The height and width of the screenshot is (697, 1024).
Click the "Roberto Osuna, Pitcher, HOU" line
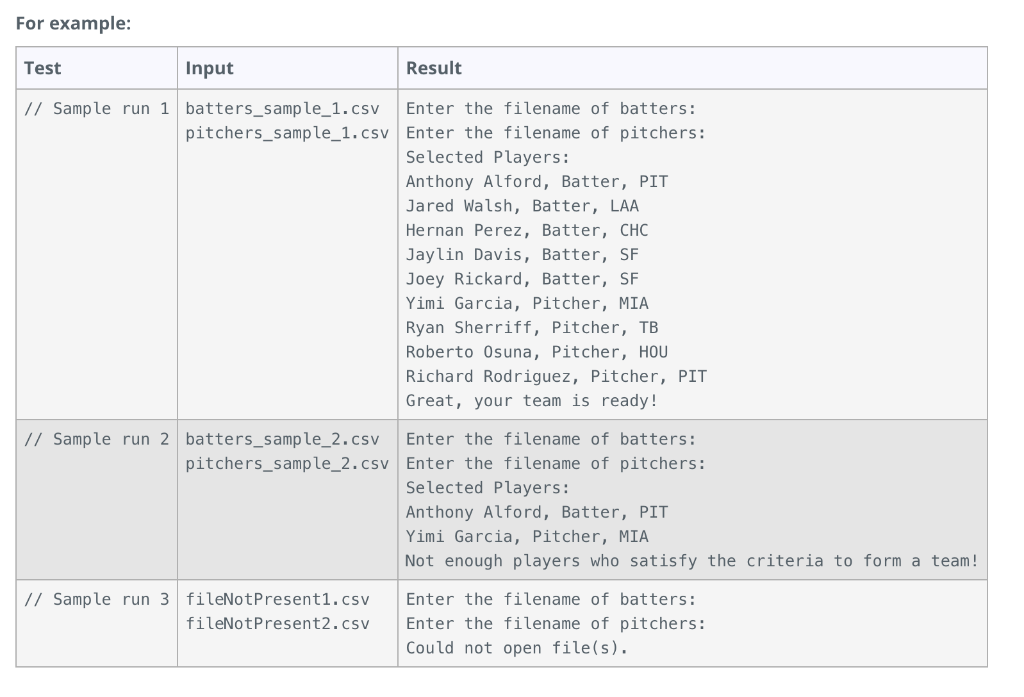pyautogui.click(x=536, y=352)
